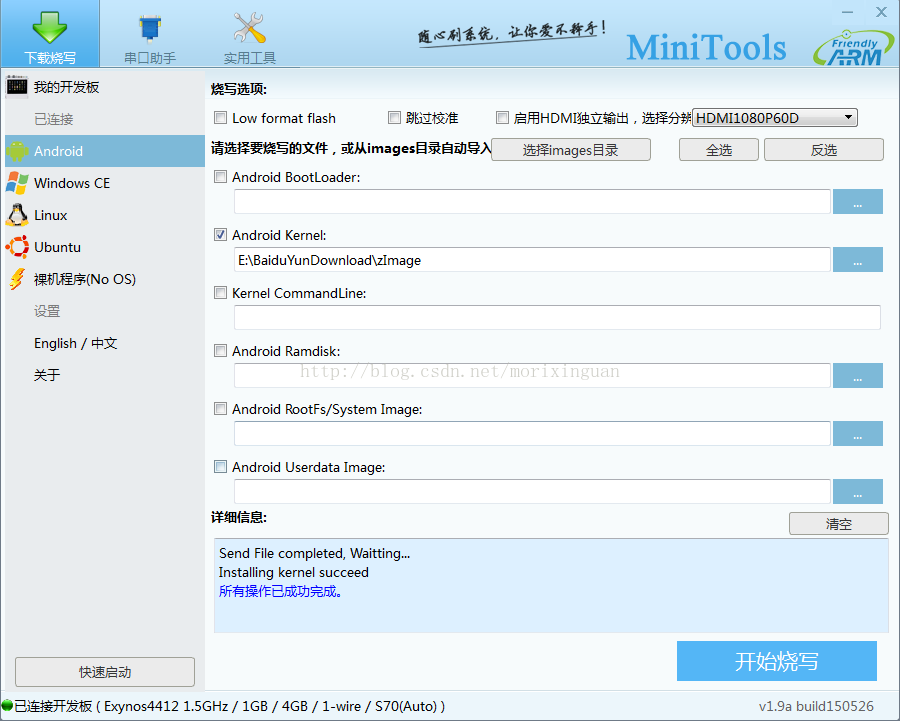Click the 清空 clear log button

[x=838, y=524]
